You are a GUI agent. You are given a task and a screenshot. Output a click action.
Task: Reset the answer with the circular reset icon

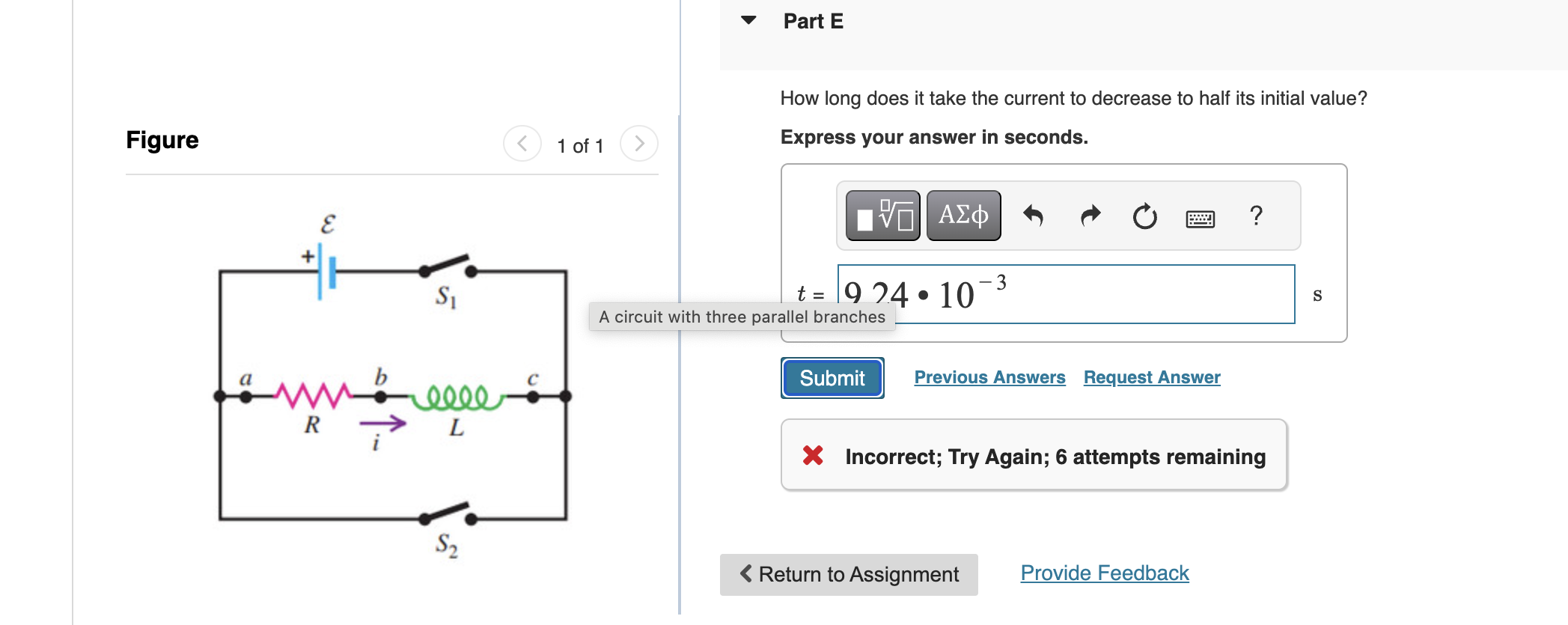[1144, 217]
